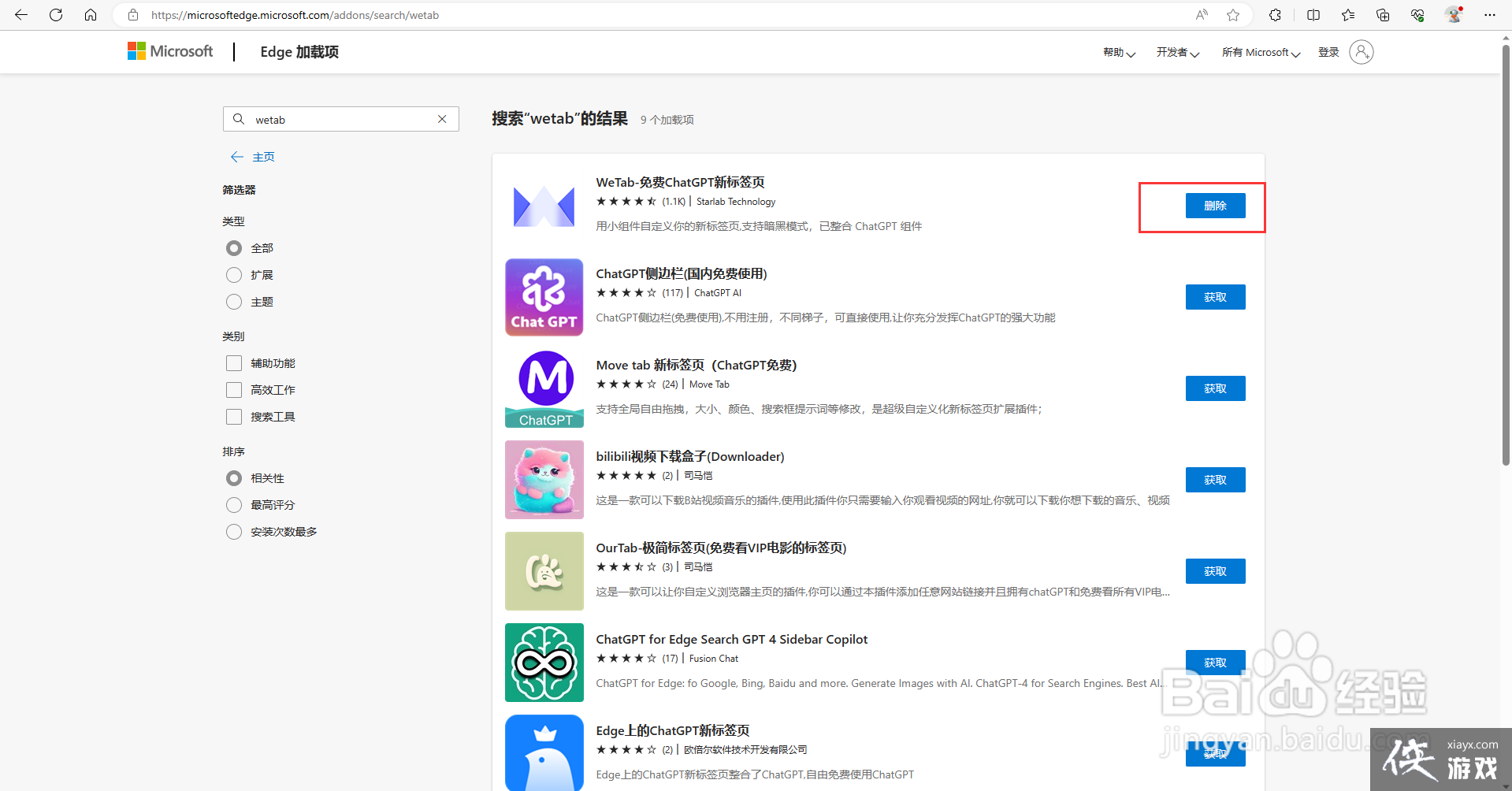Check the 辅助功能 category checkbox
The image size is (1512, 791).
pos(234,363)
